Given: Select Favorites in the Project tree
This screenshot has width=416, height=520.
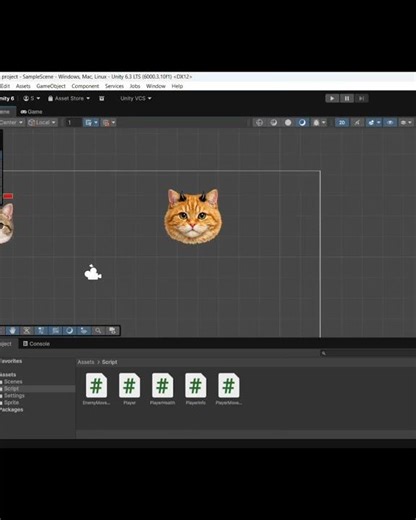Looking at the screenshot, I should pos(11,361).
